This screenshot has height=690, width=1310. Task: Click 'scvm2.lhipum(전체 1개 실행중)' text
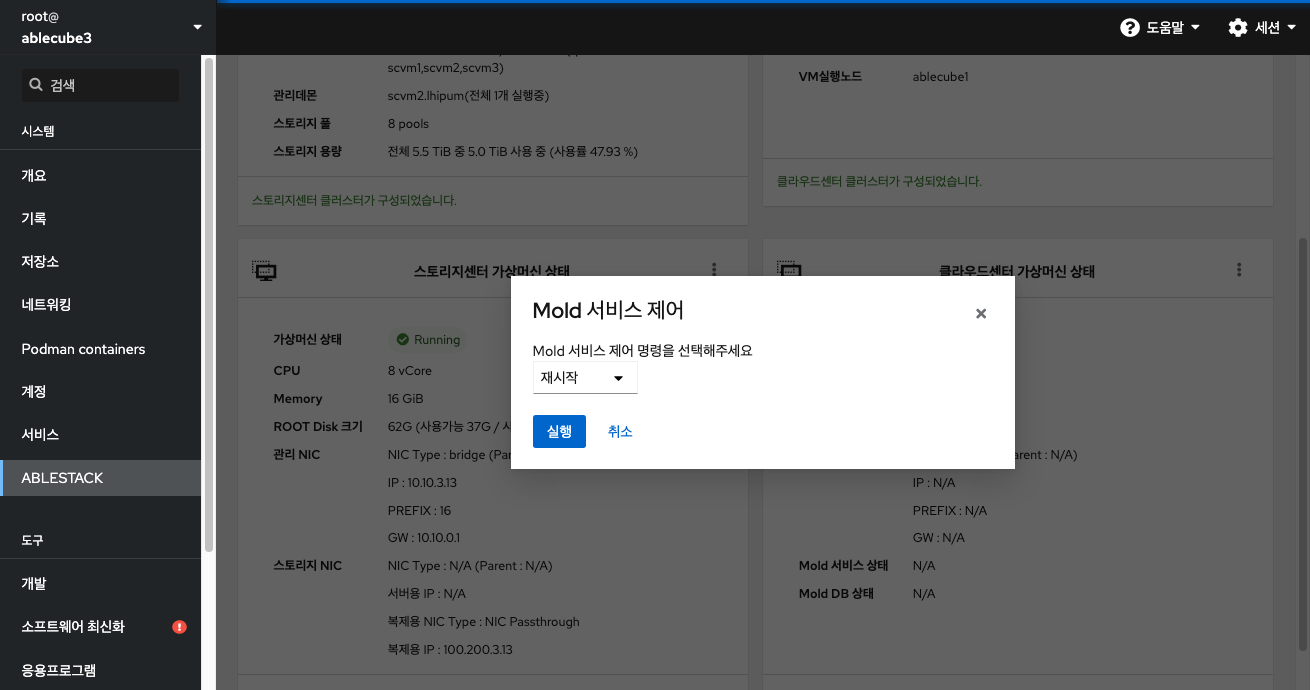coord(468,96)
